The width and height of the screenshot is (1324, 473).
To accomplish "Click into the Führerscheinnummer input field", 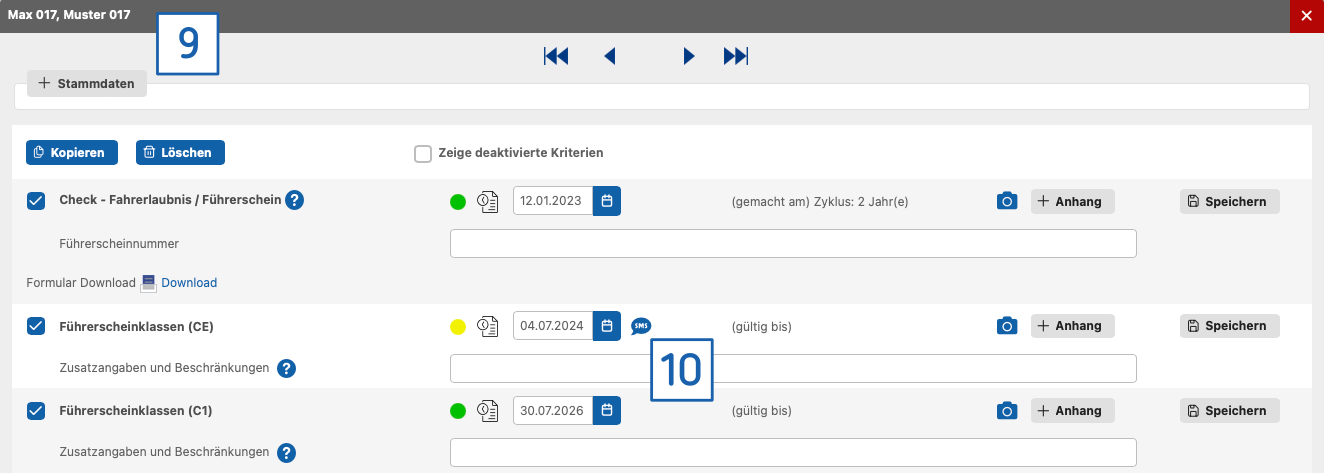I will click(x=793, y=243).
